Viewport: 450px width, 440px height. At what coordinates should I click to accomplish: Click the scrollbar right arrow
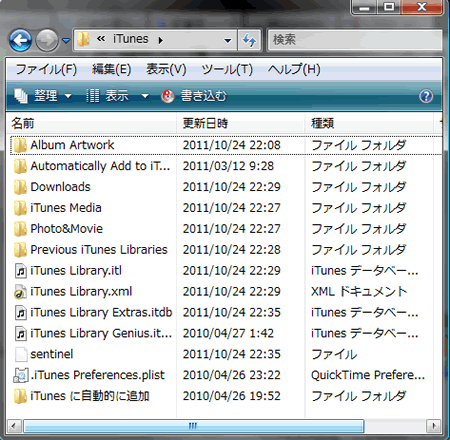(x=434, y=426)
